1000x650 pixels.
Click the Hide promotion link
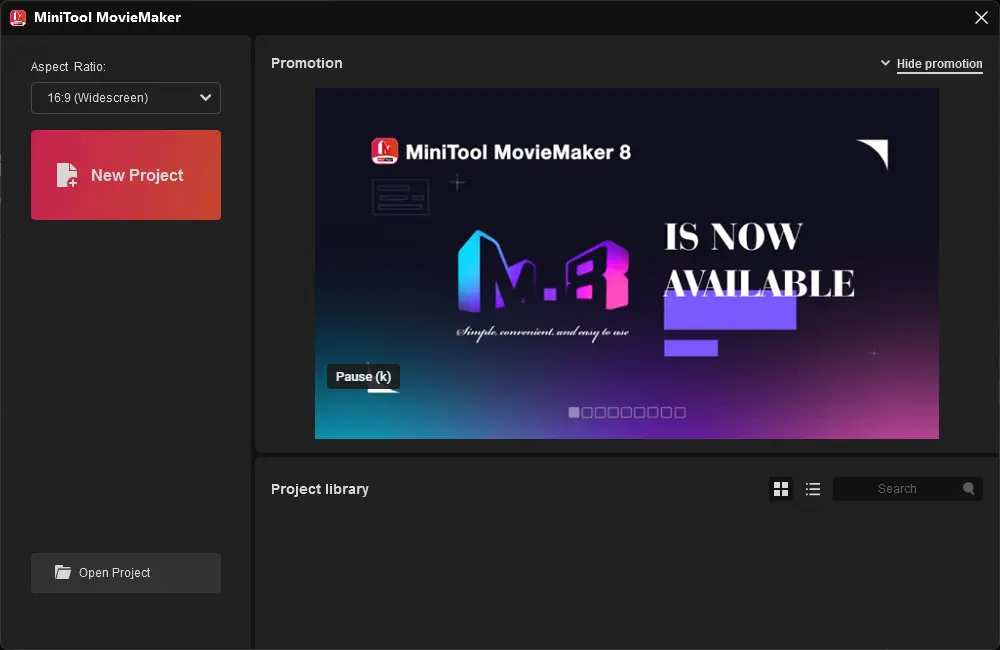point(939,64)
